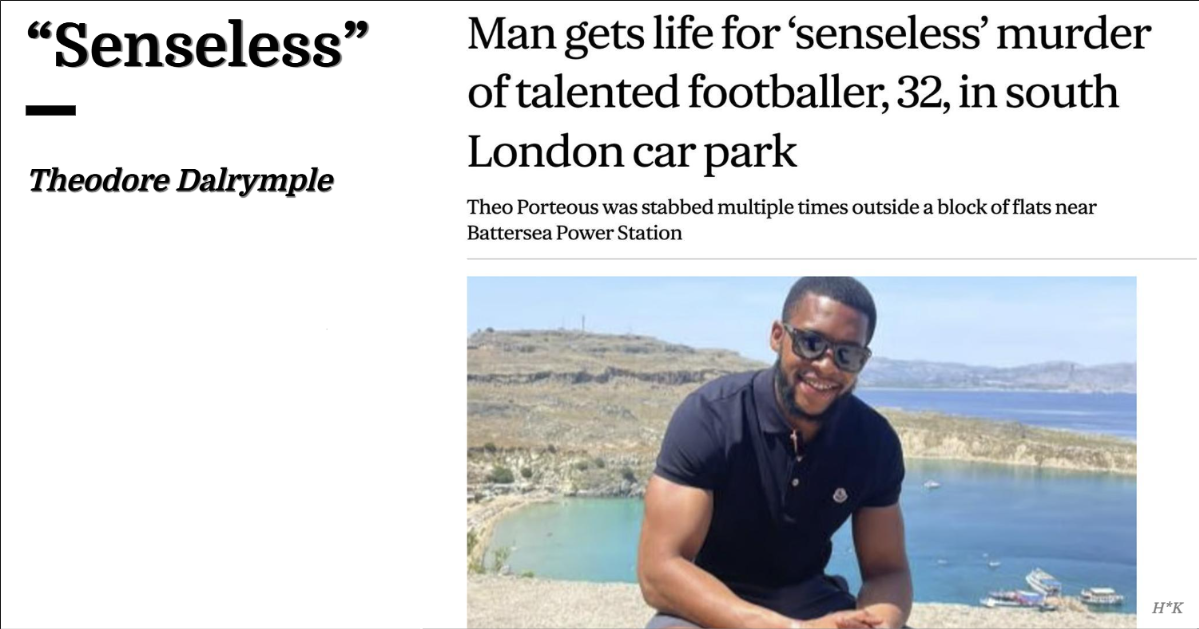
Task: Click the H*K watermark in the corner
Action: (1167, 608)
